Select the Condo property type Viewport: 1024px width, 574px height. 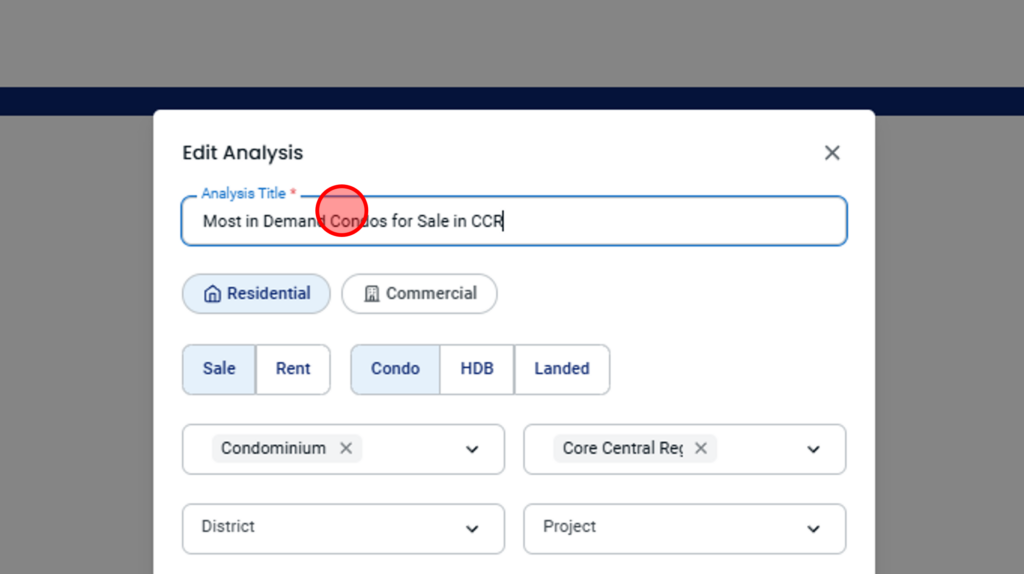click(395, 369)
